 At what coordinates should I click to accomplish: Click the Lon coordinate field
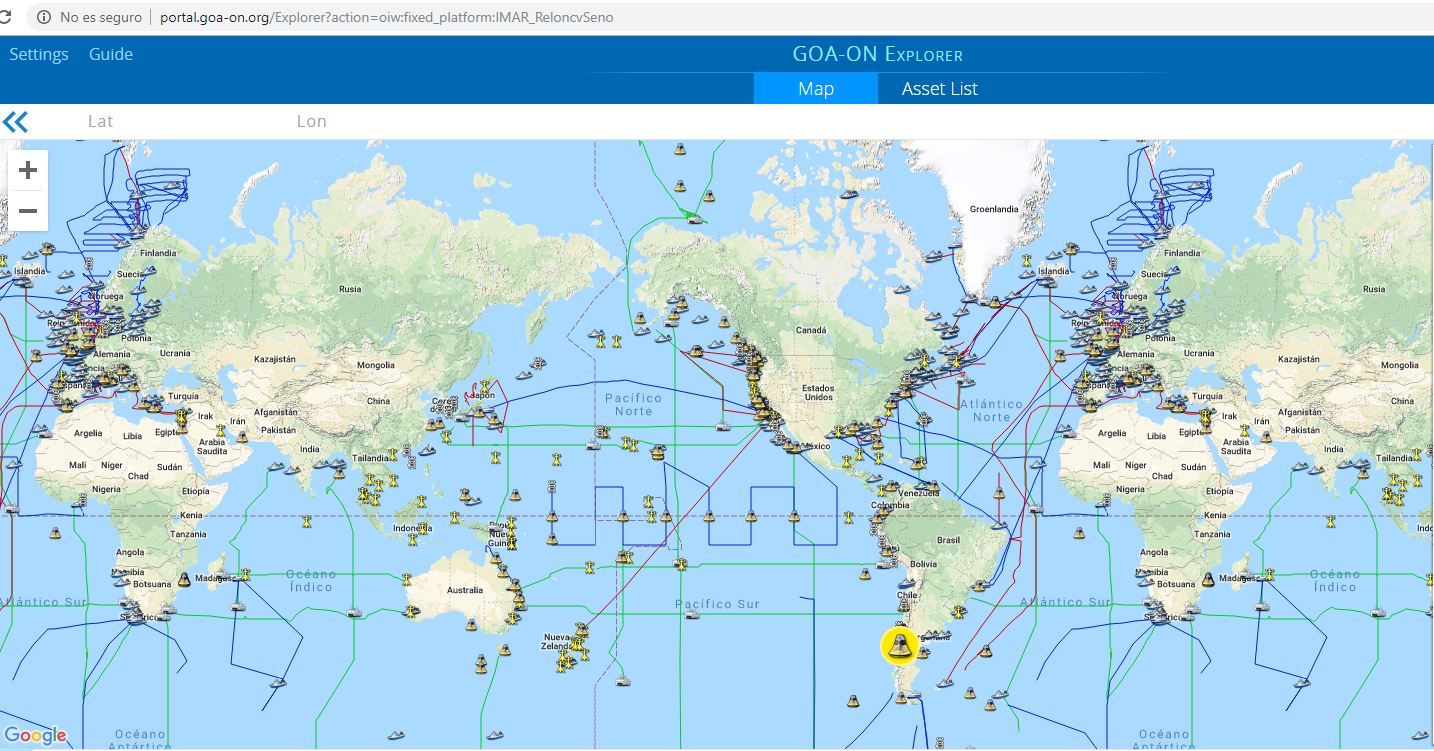click(311, 121)
